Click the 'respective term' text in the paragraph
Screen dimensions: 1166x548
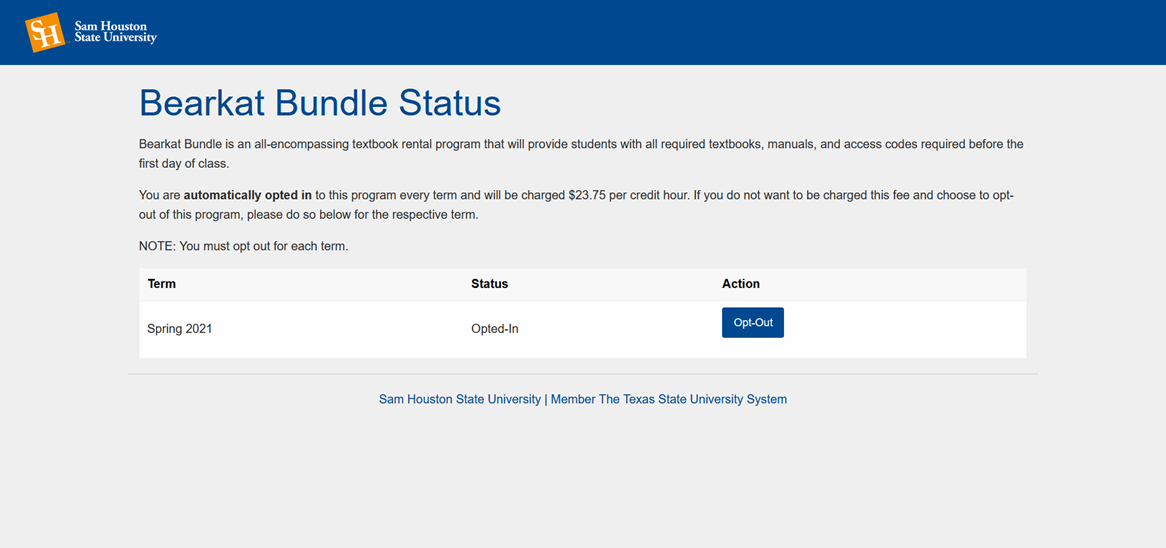point(433,214)
